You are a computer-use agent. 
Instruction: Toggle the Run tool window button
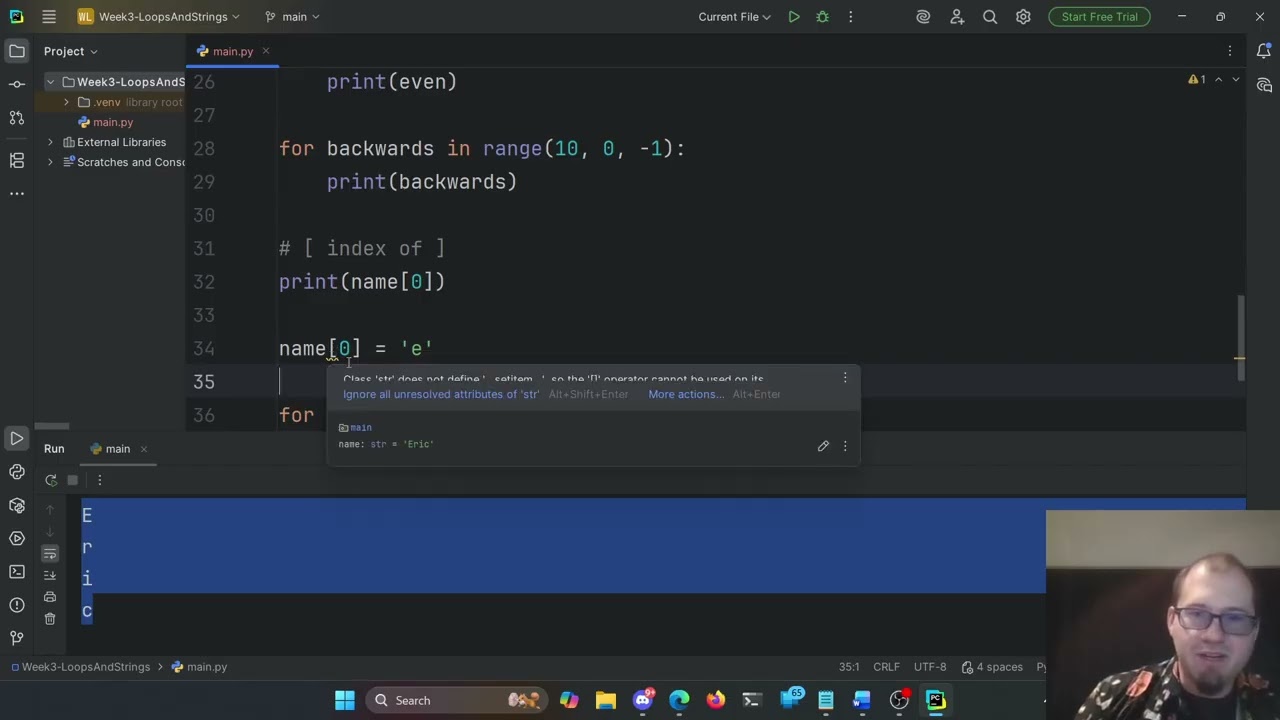(17, 438)
